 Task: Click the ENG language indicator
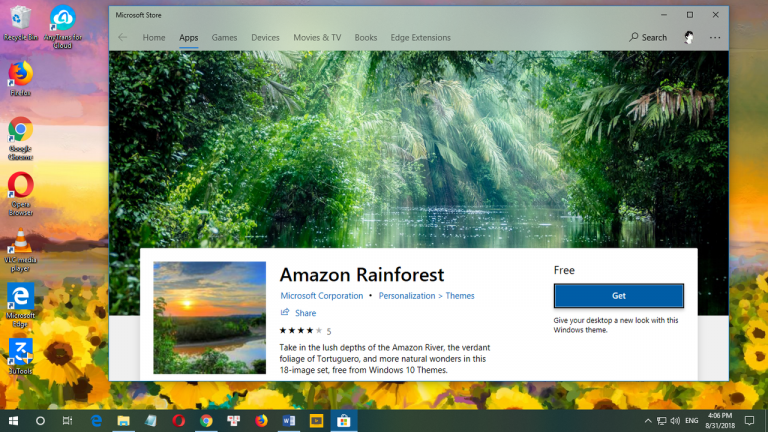point(692,421)
